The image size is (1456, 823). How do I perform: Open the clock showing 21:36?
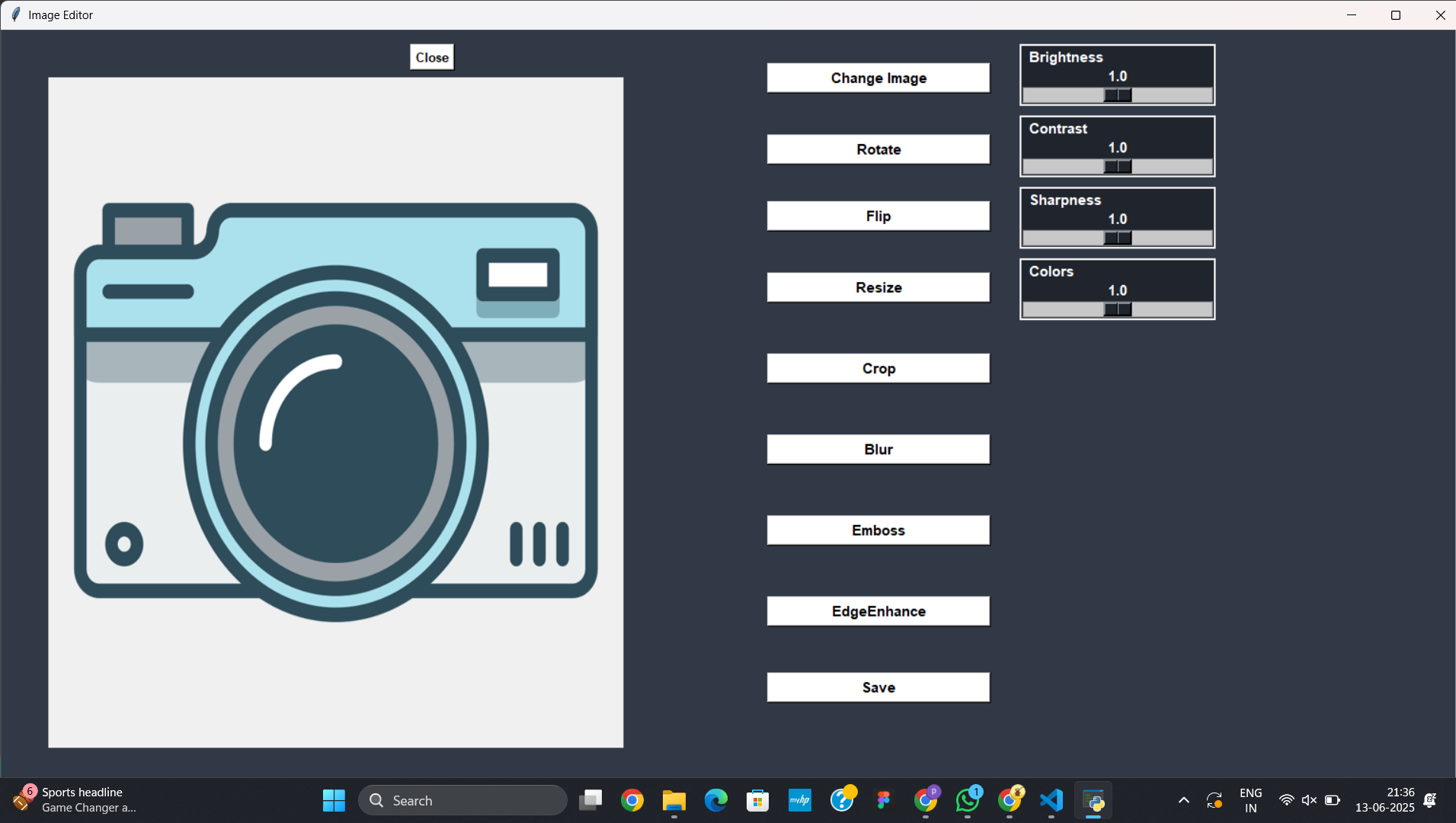[1385, 800]
